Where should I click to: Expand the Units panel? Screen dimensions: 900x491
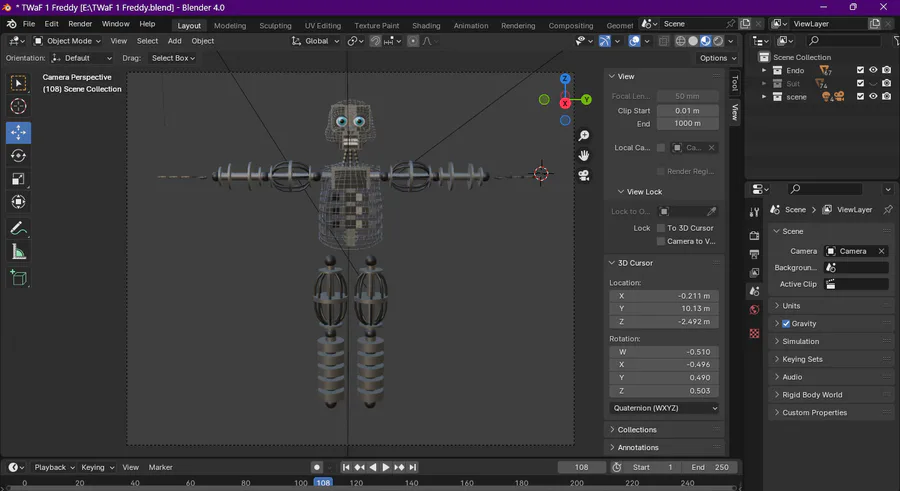pyautogui.click(x=790, y=306)
